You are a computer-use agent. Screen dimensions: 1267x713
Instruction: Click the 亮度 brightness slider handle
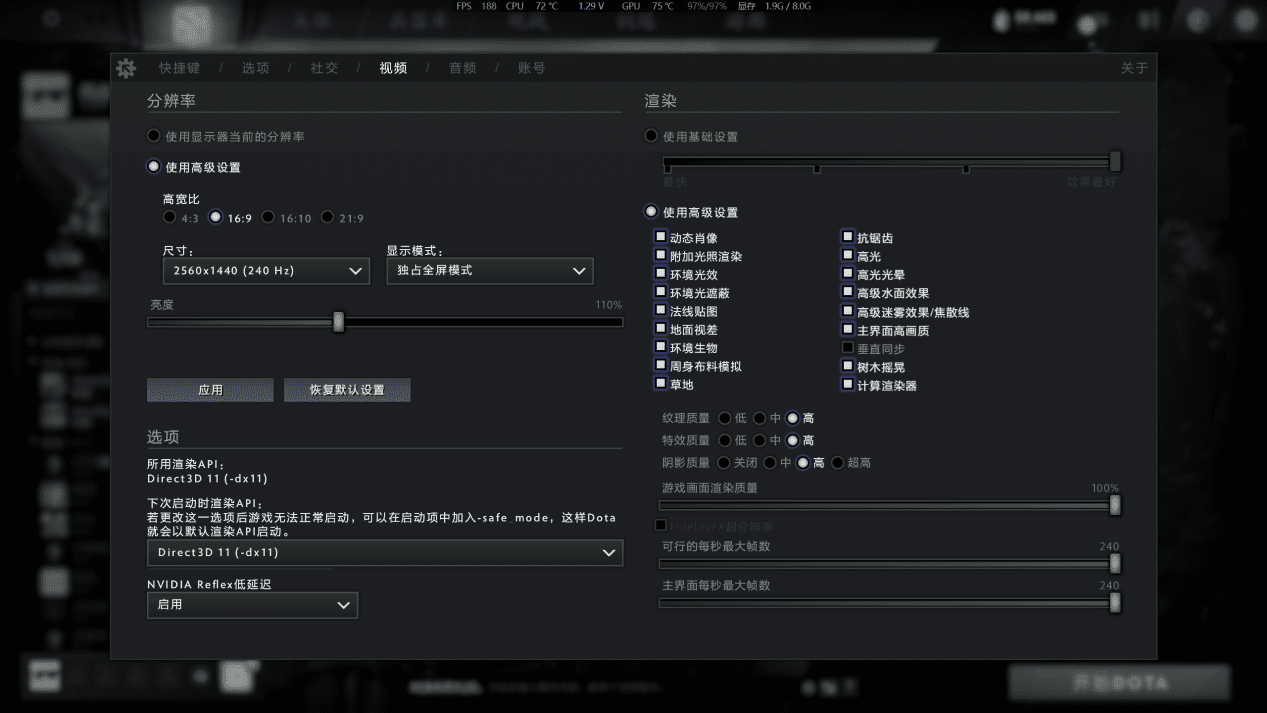point(339,322)
